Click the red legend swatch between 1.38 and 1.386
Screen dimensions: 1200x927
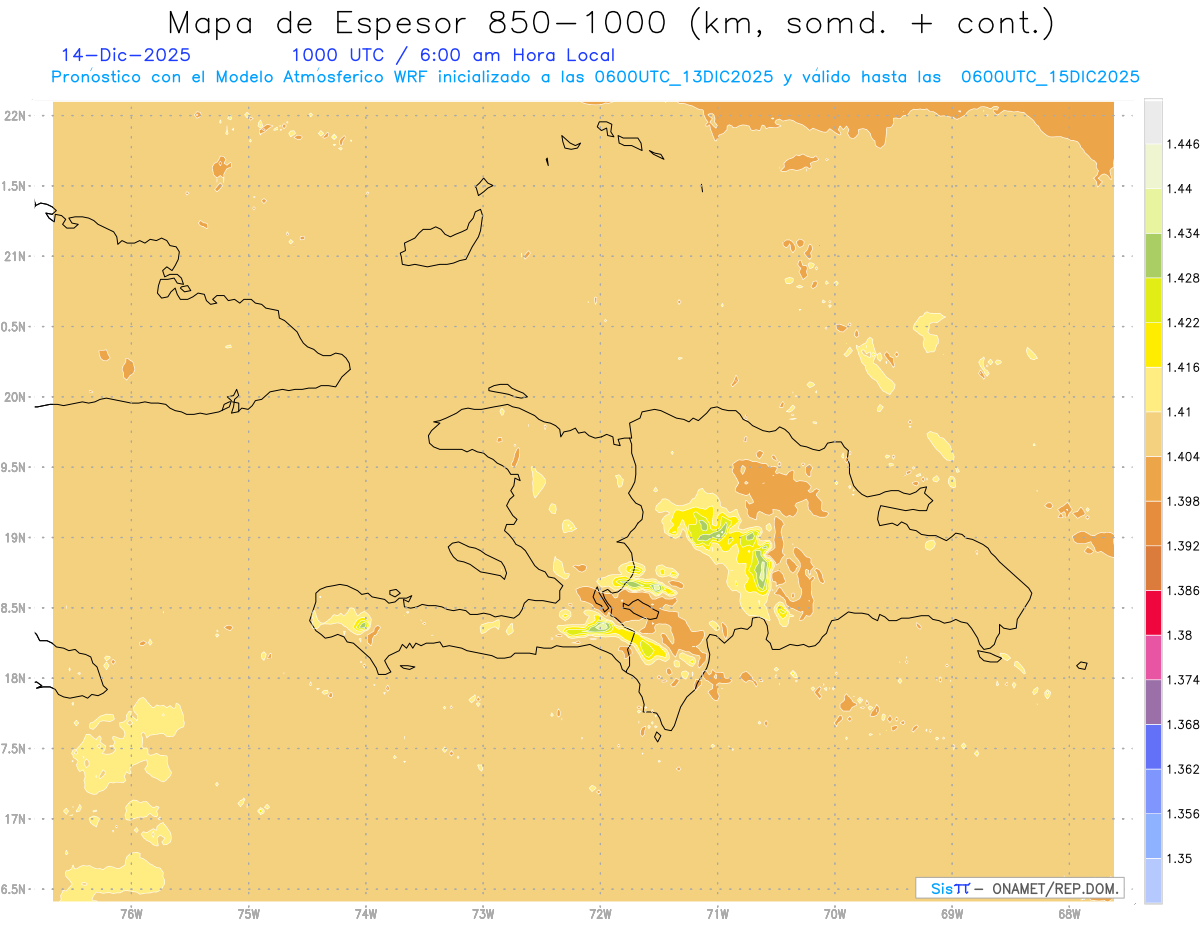1153,613
